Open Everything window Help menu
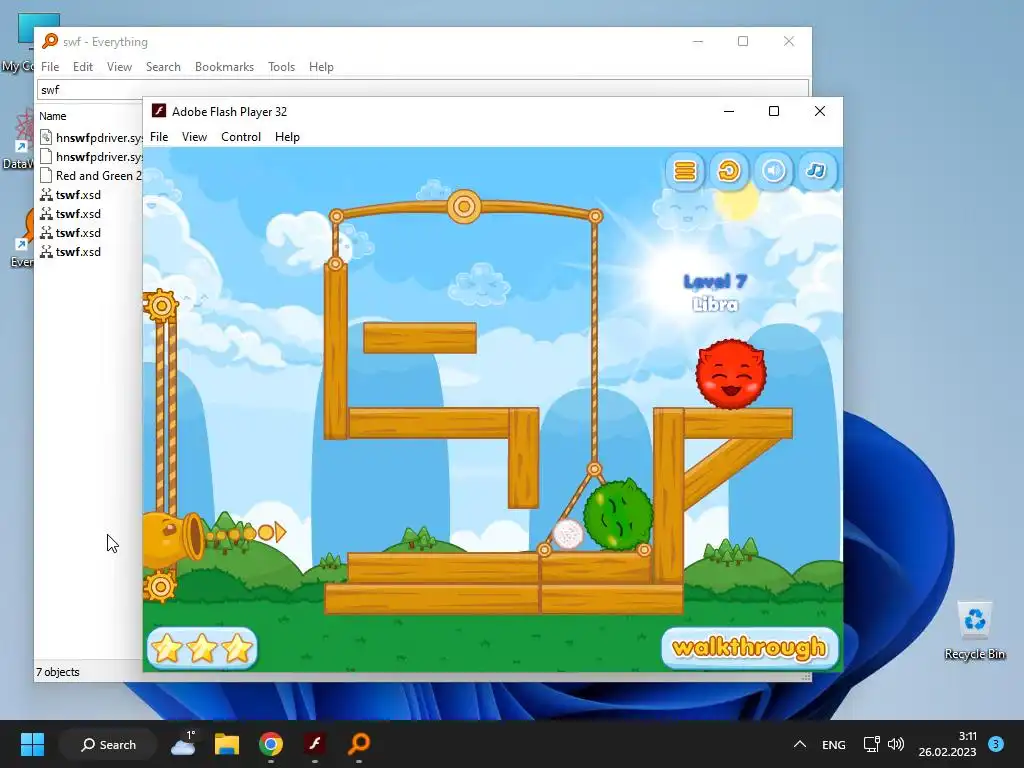This screenshot has height=768, width=1024. click(x=321, y=67)
